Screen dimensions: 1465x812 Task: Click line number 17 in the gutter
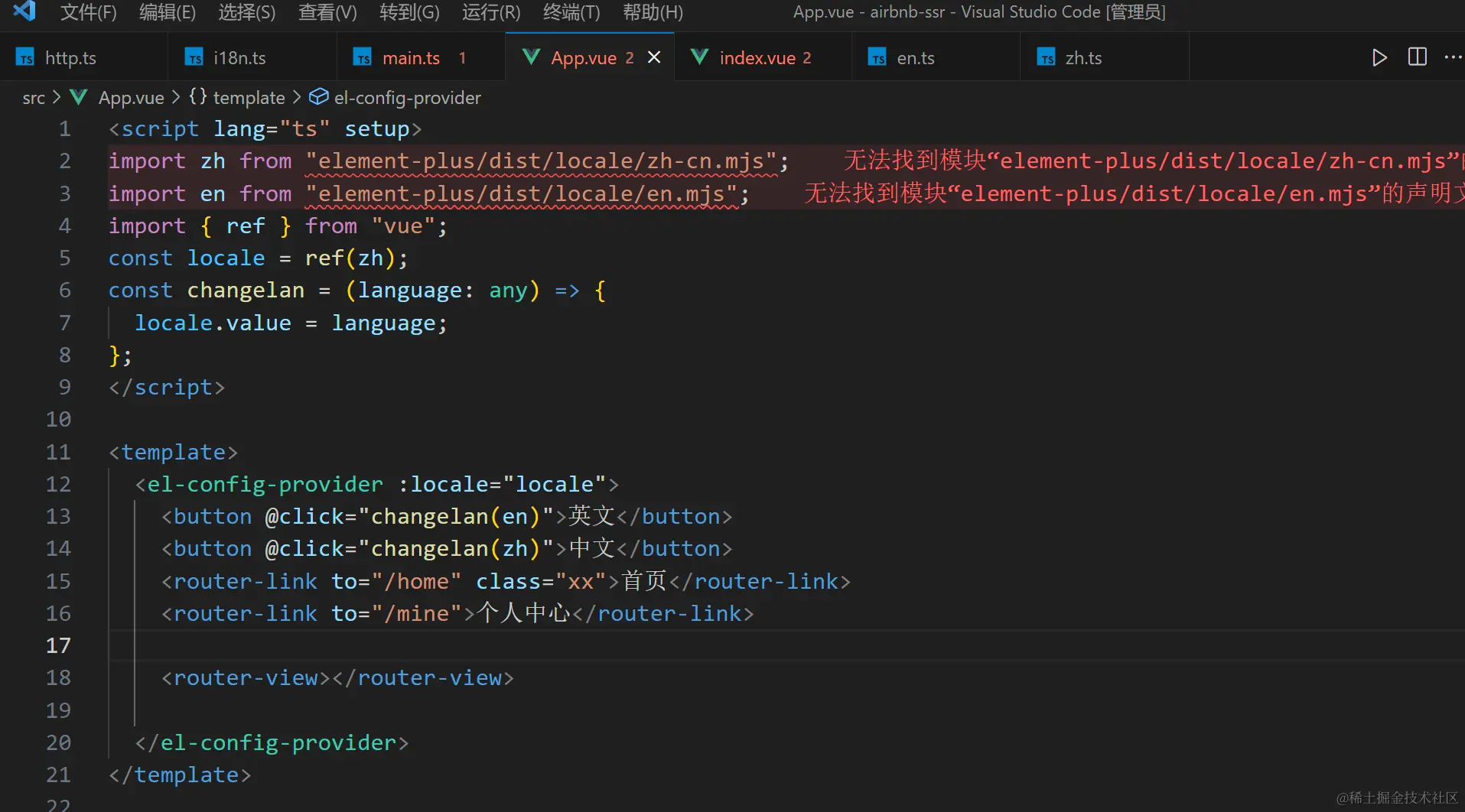tap(58, 645)
